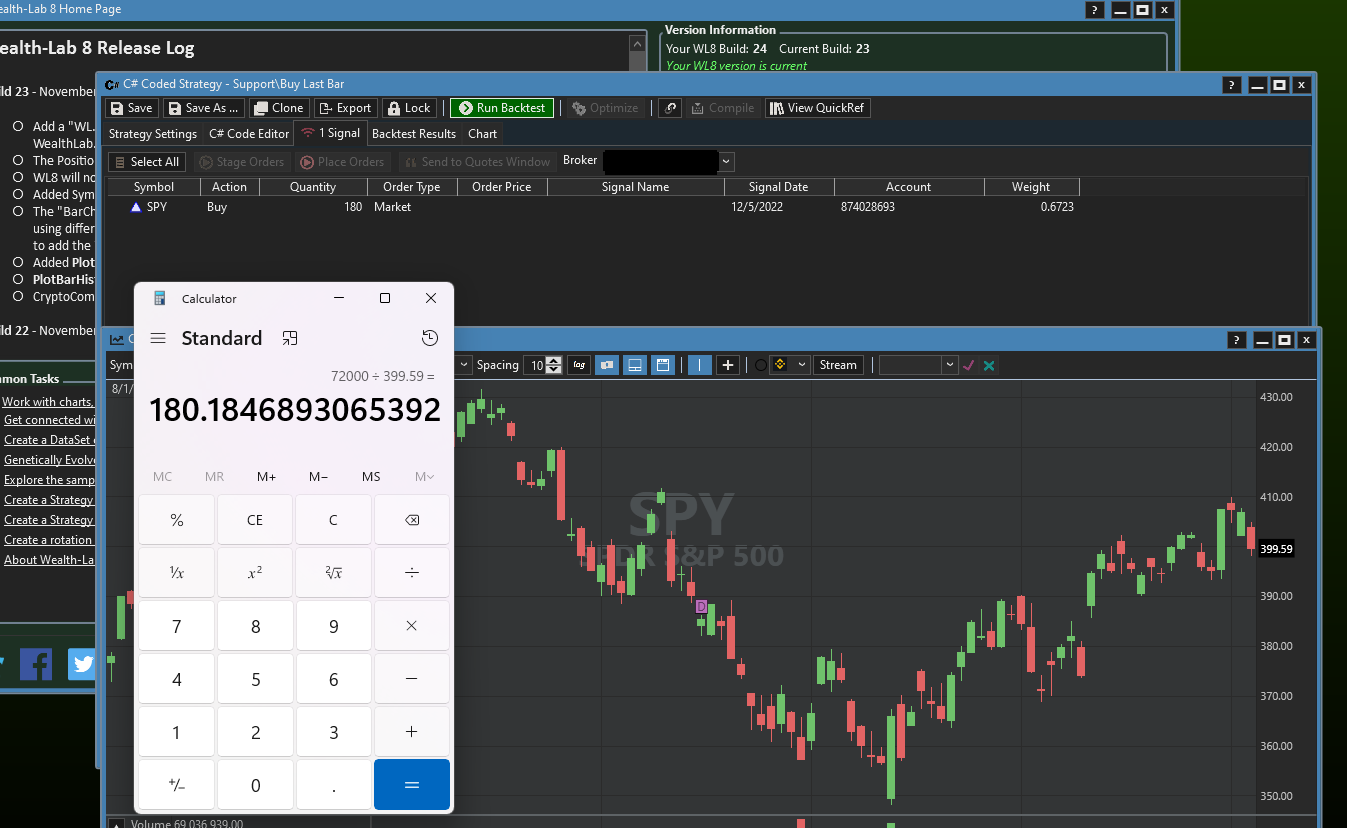Export the strategy via Export button
1347x828 pixels.
[345, 108]
